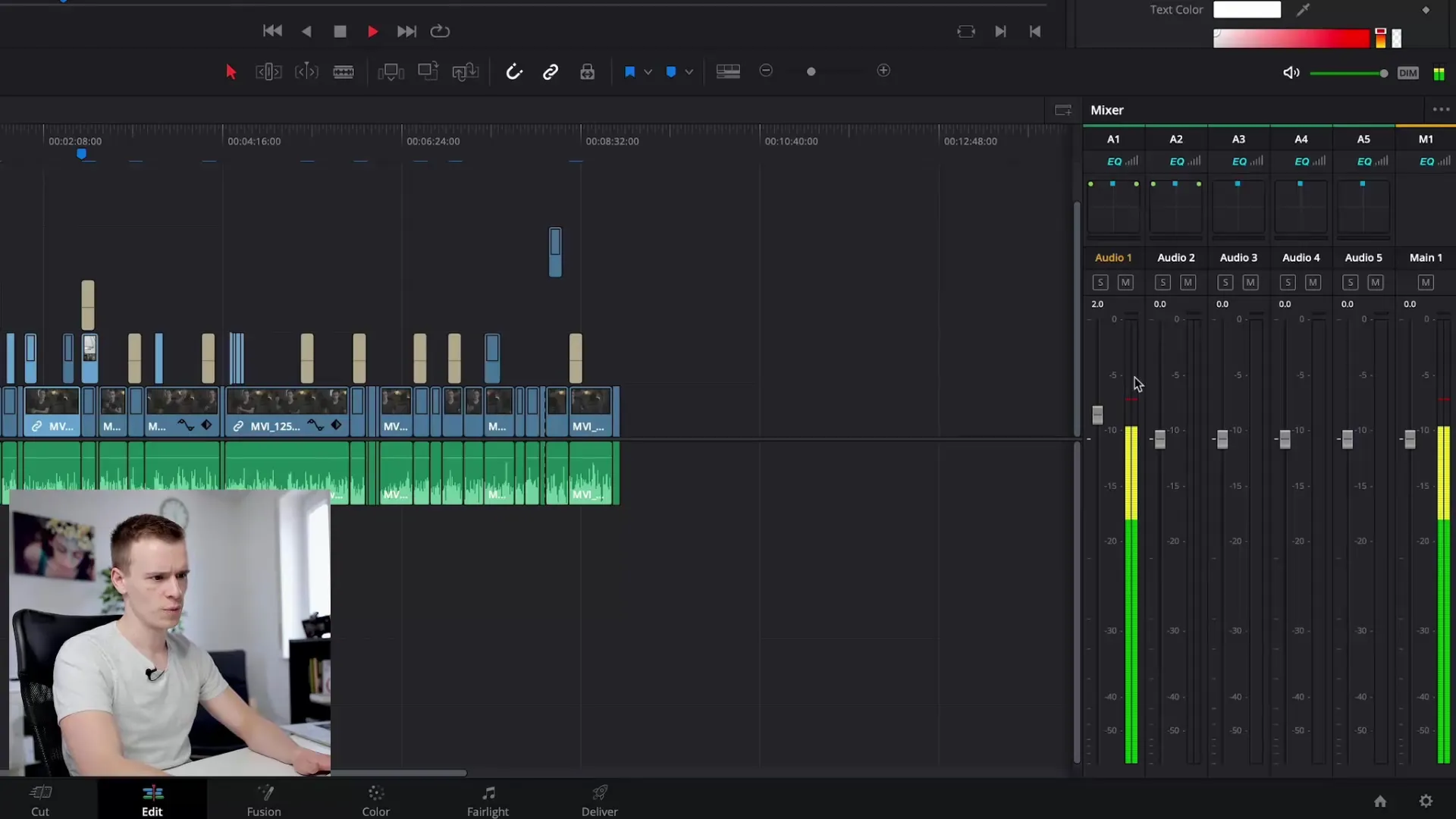Click the white Text Color swatch
Image resolution: width=1456 pixels, height=819 pixels.
pyautogui.click(x=1247, y=10)
